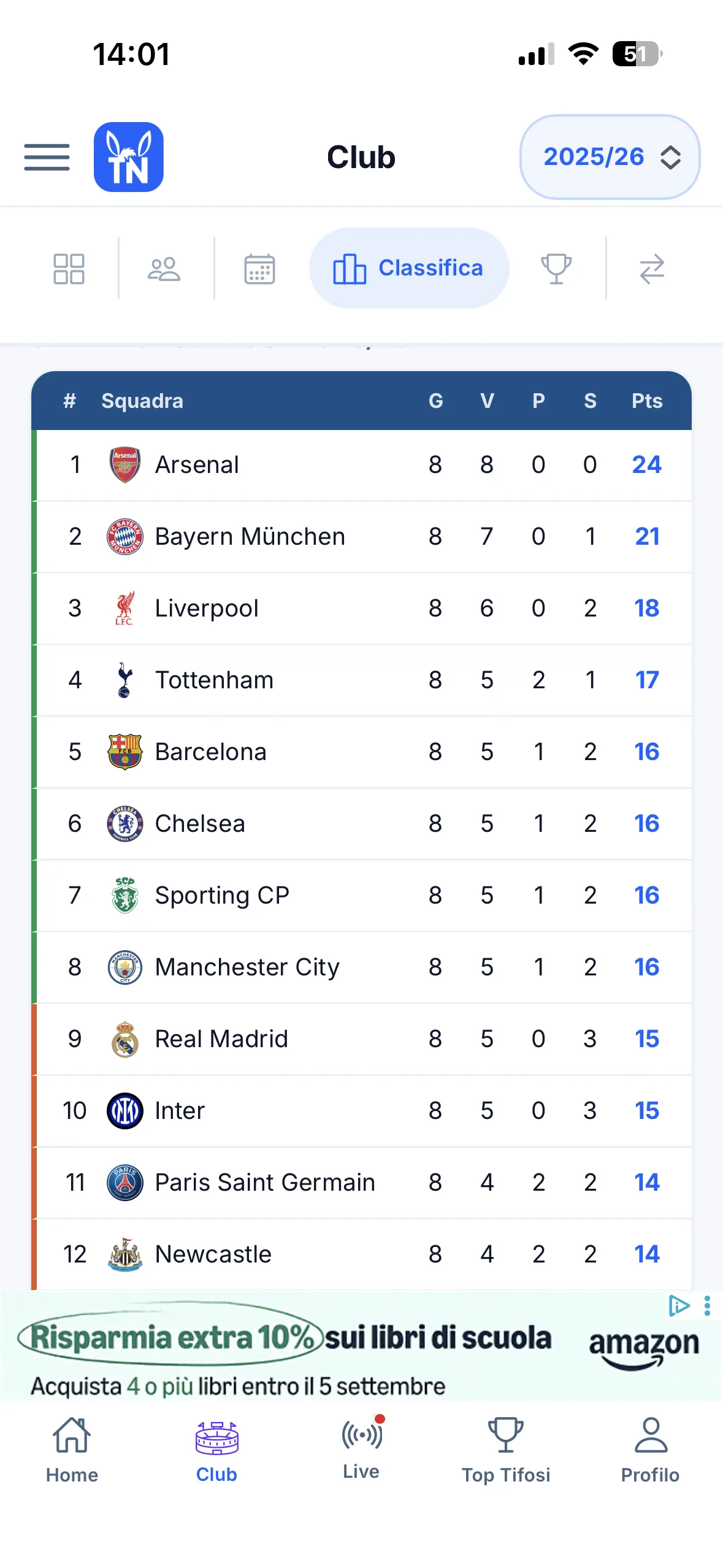Select Bayern München in standings
723x1568 pixels.
362,537
